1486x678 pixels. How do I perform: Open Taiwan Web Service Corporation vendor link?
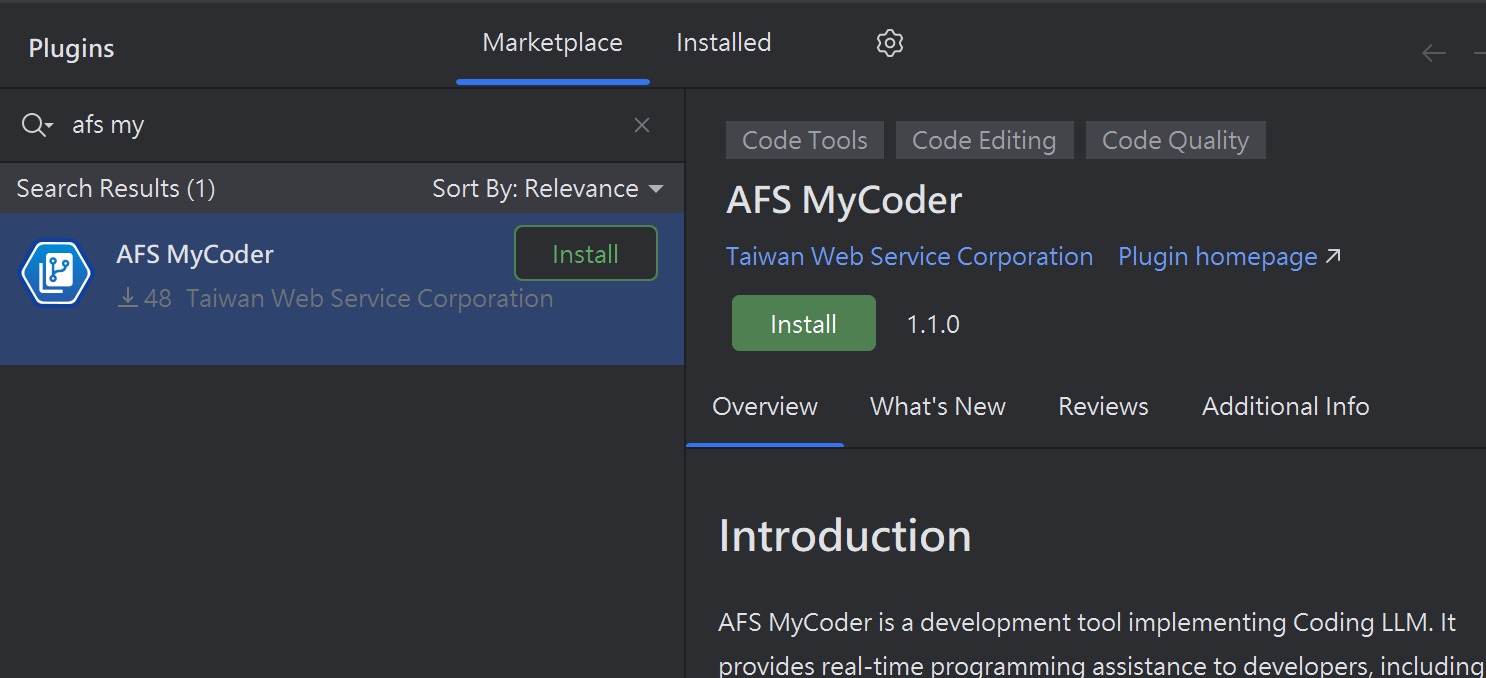910,257
